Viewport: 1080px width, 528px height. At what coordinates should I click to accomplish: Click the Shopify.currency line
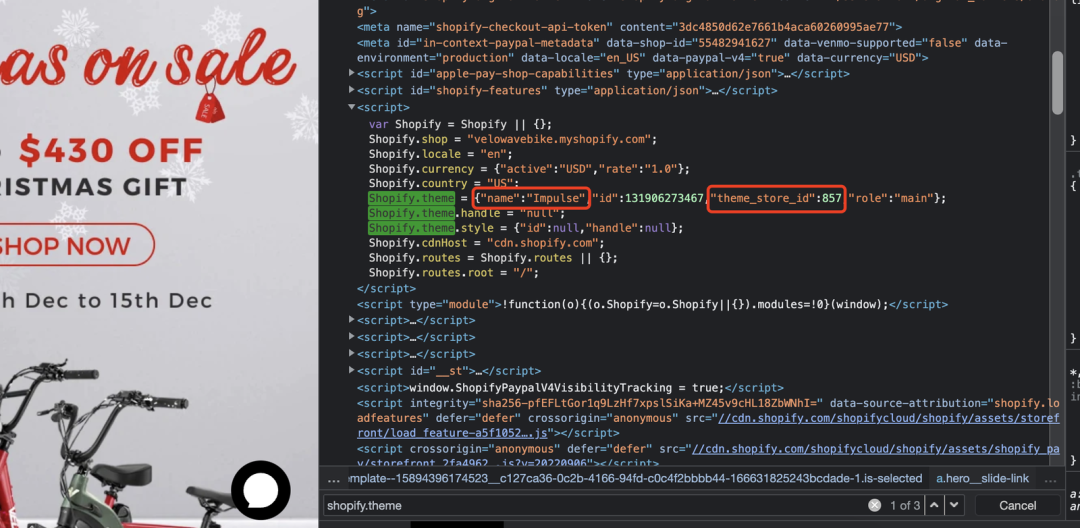tap(529, 169)
